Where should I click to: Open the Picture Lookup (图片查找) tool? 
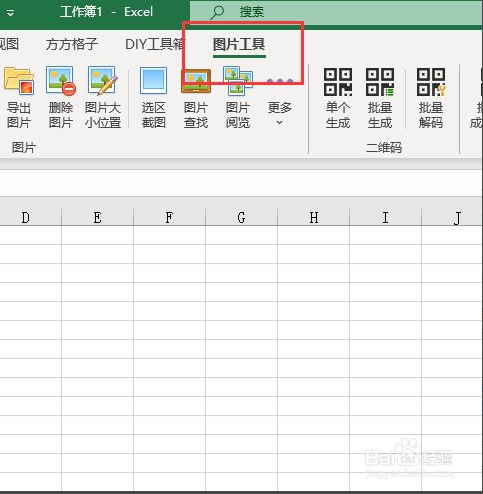(x=196, y=98)
